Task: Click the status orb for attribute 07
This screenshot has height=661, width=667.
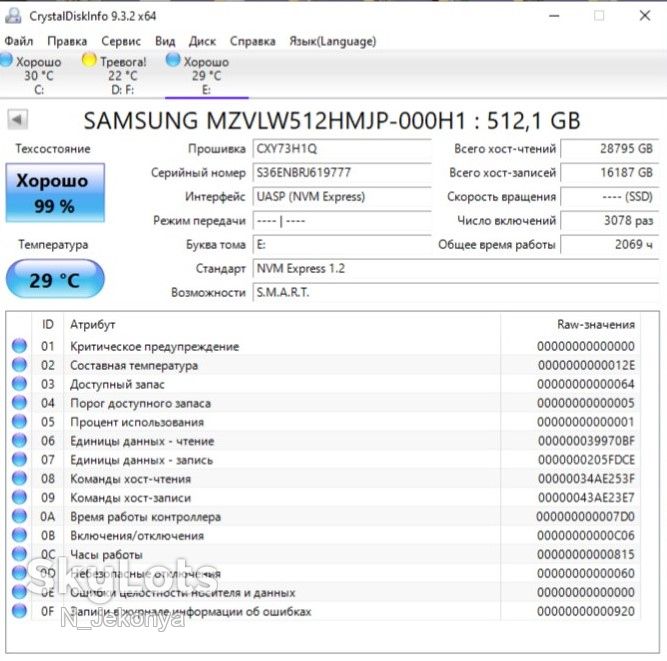Action: click(19, 459)
